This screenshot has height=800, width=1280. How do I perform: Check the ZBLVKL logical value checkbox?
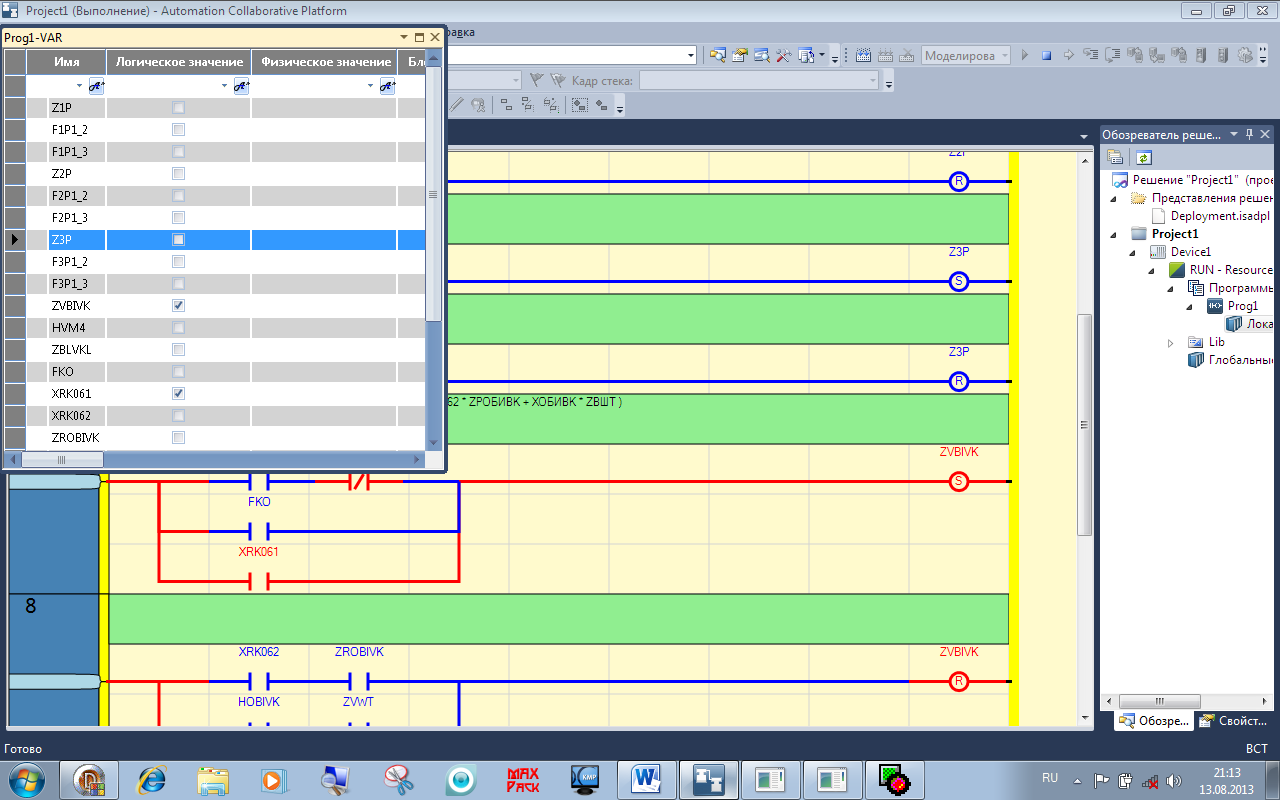[178, 349]
